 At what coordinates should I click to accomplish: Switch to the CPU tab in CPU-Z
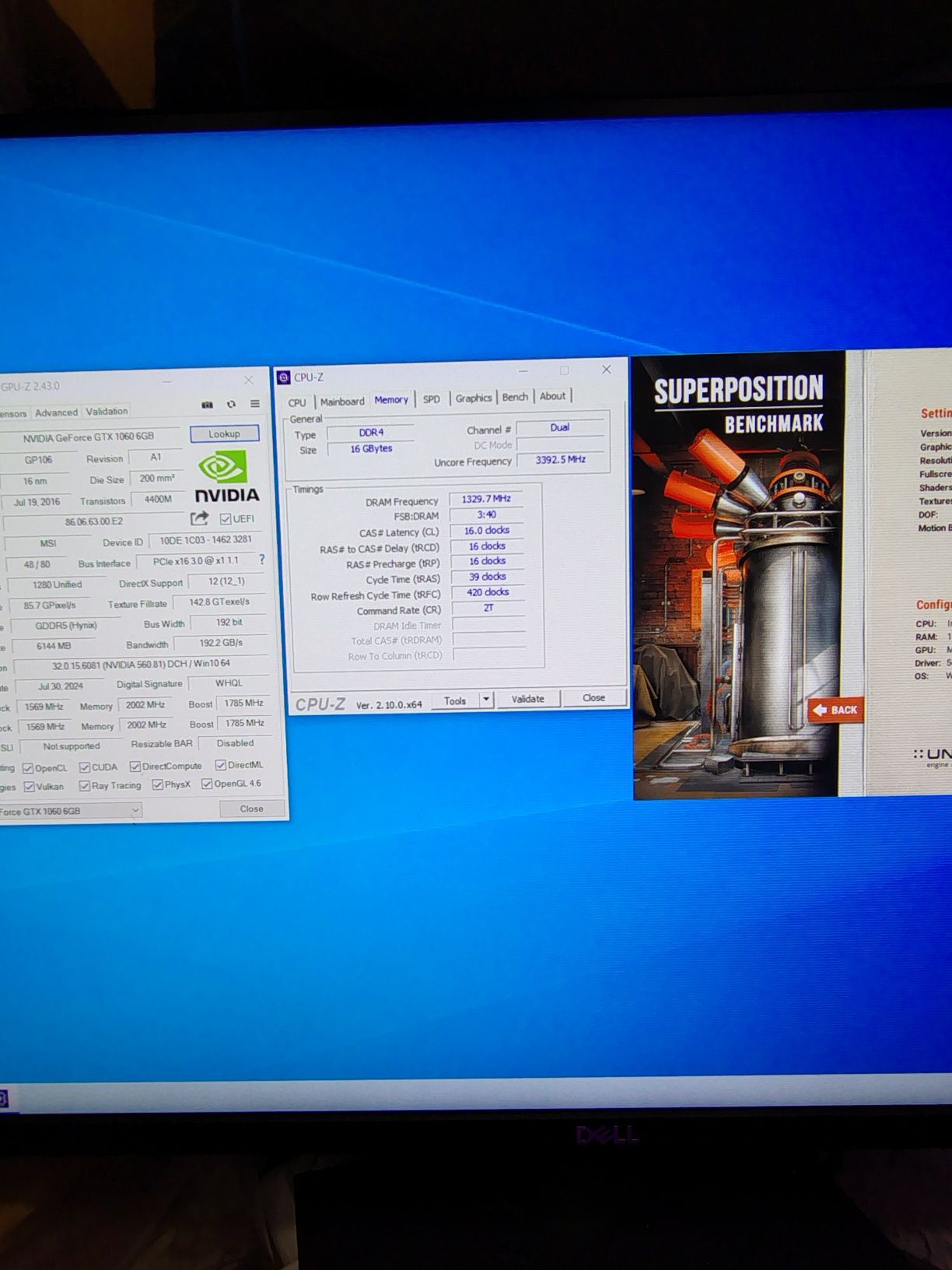(297, 402)
